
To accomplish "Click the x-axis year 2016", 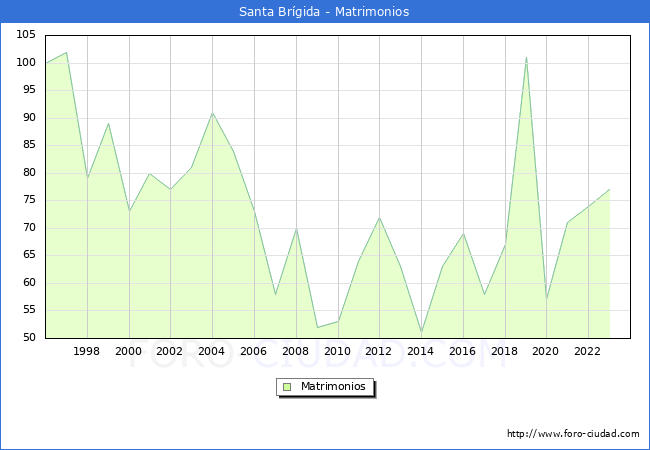I will [x=462, y=351].
